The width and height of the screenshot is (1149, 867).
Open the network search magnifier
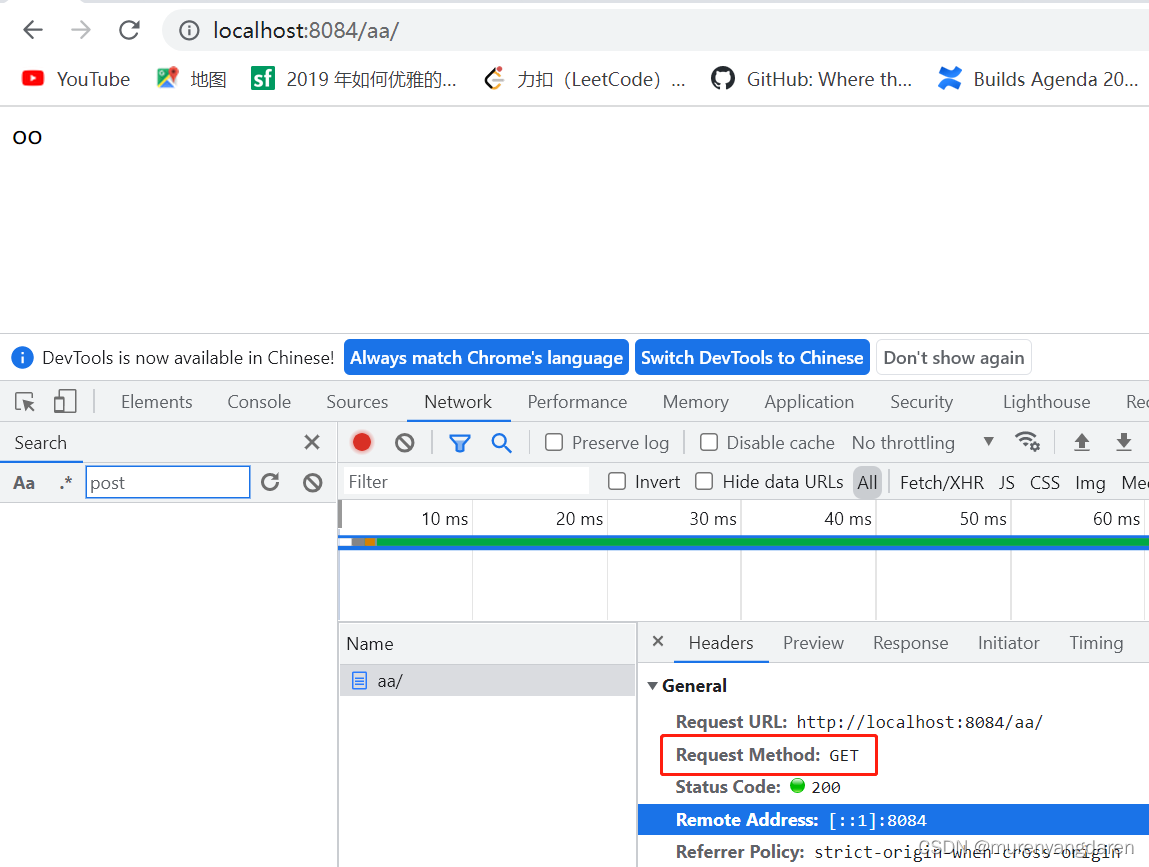[x=501, y=442]
